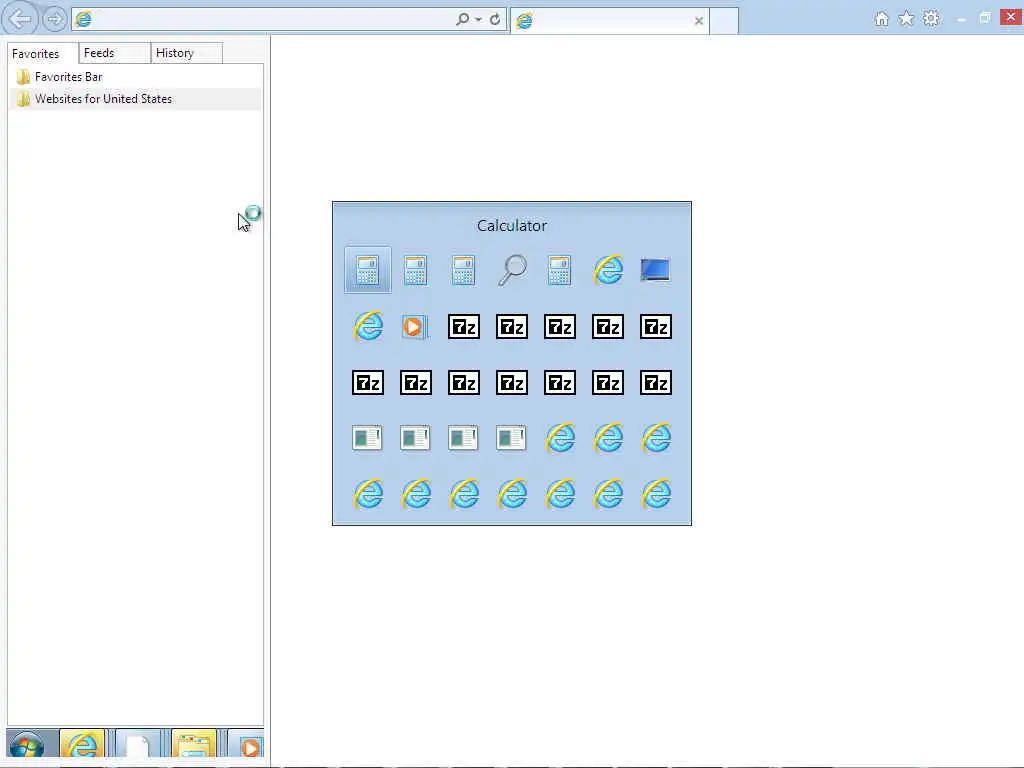Close the current browser tab
Screen dimensions: 1024x768
point(699,21)
